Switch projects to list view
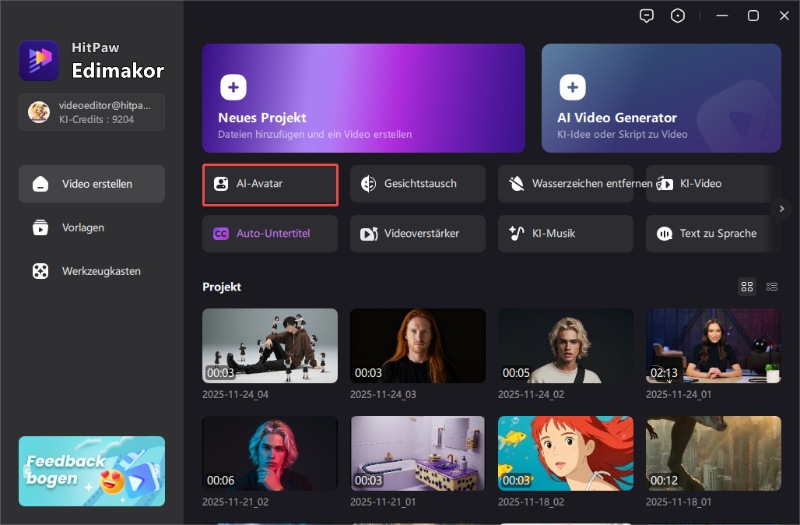 coord(772,287)
